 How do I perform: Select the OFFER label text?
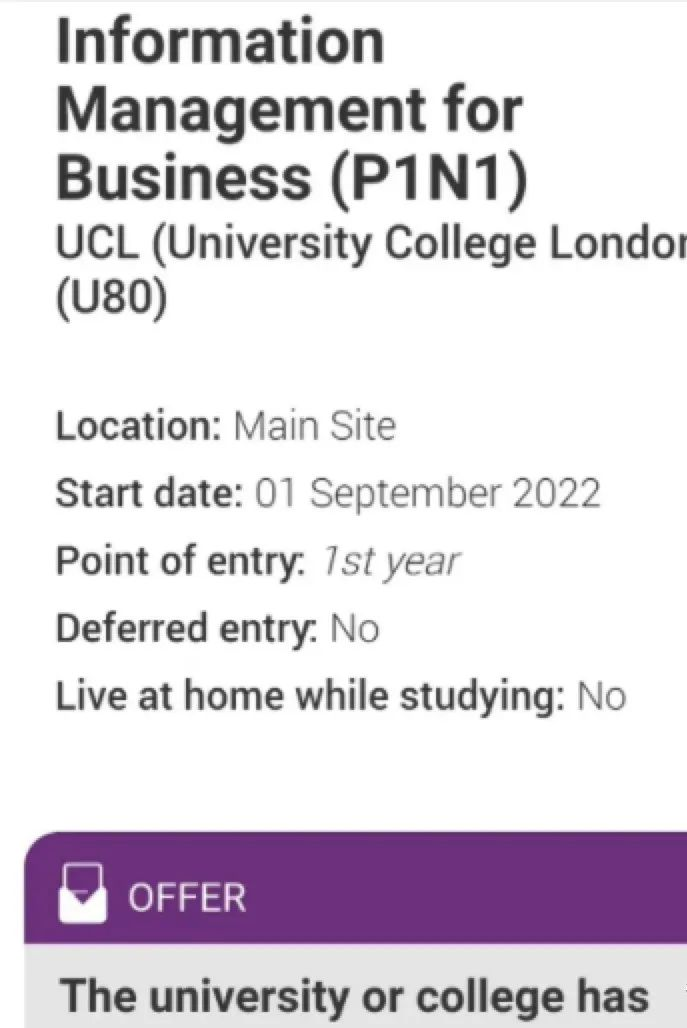click(187, 897)
